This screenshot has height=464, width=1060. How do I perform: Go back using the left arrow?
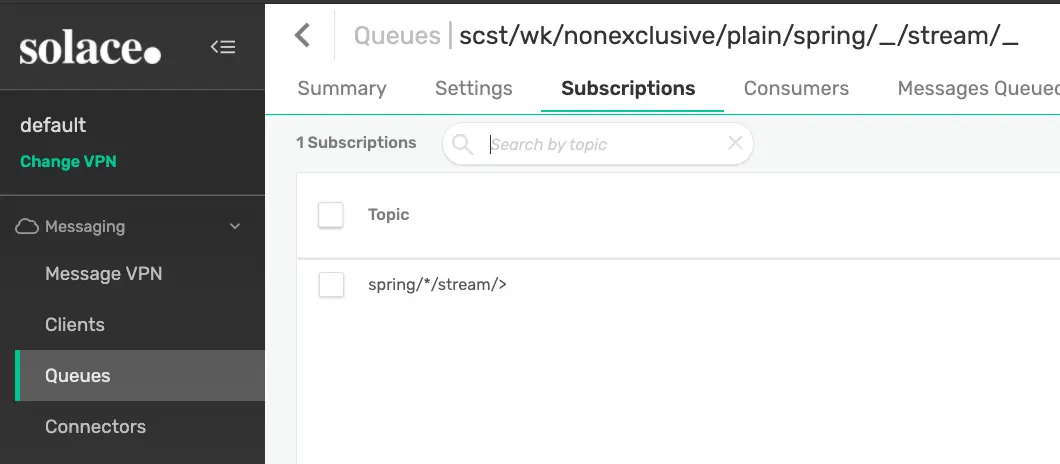click(x=302, y=37)
